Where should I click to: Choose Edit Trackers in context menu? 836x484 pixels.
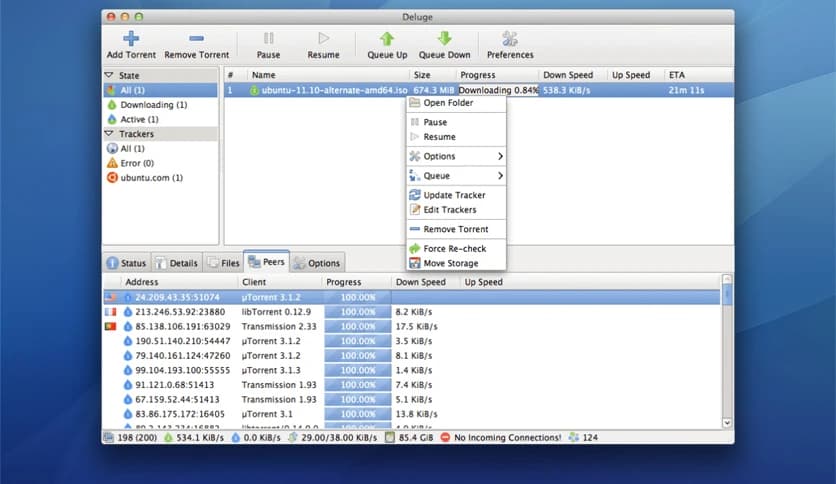coord(456,209)
